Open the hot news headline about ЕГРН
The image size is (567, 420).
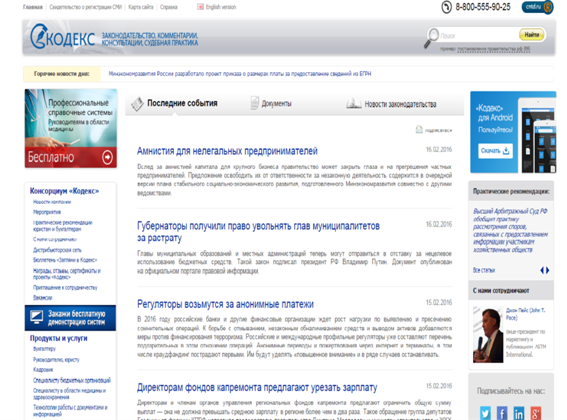pyautogui.click(x=240, y=74)
